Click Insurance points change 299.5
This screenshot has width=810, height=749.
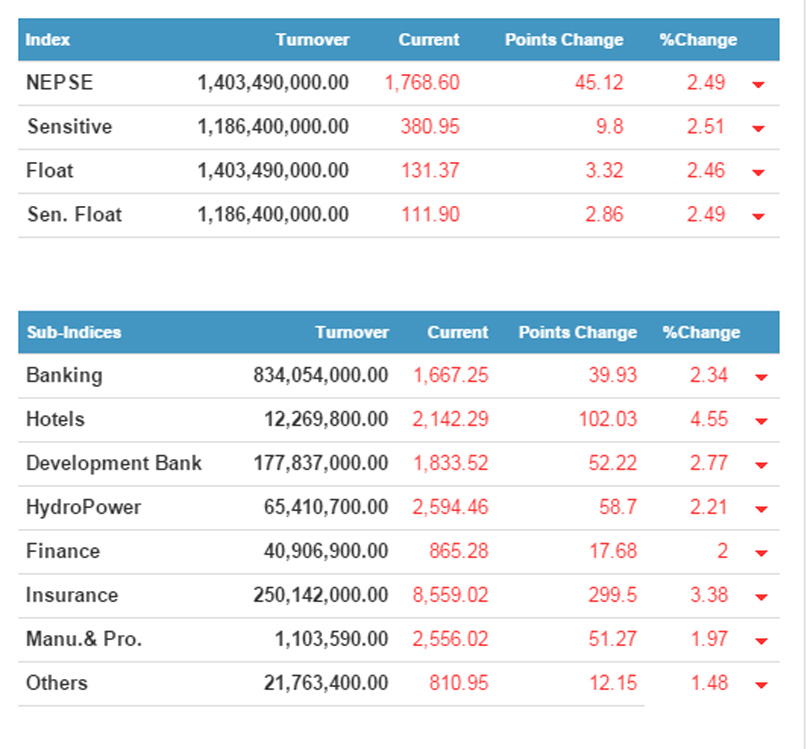tap(613, 595)
